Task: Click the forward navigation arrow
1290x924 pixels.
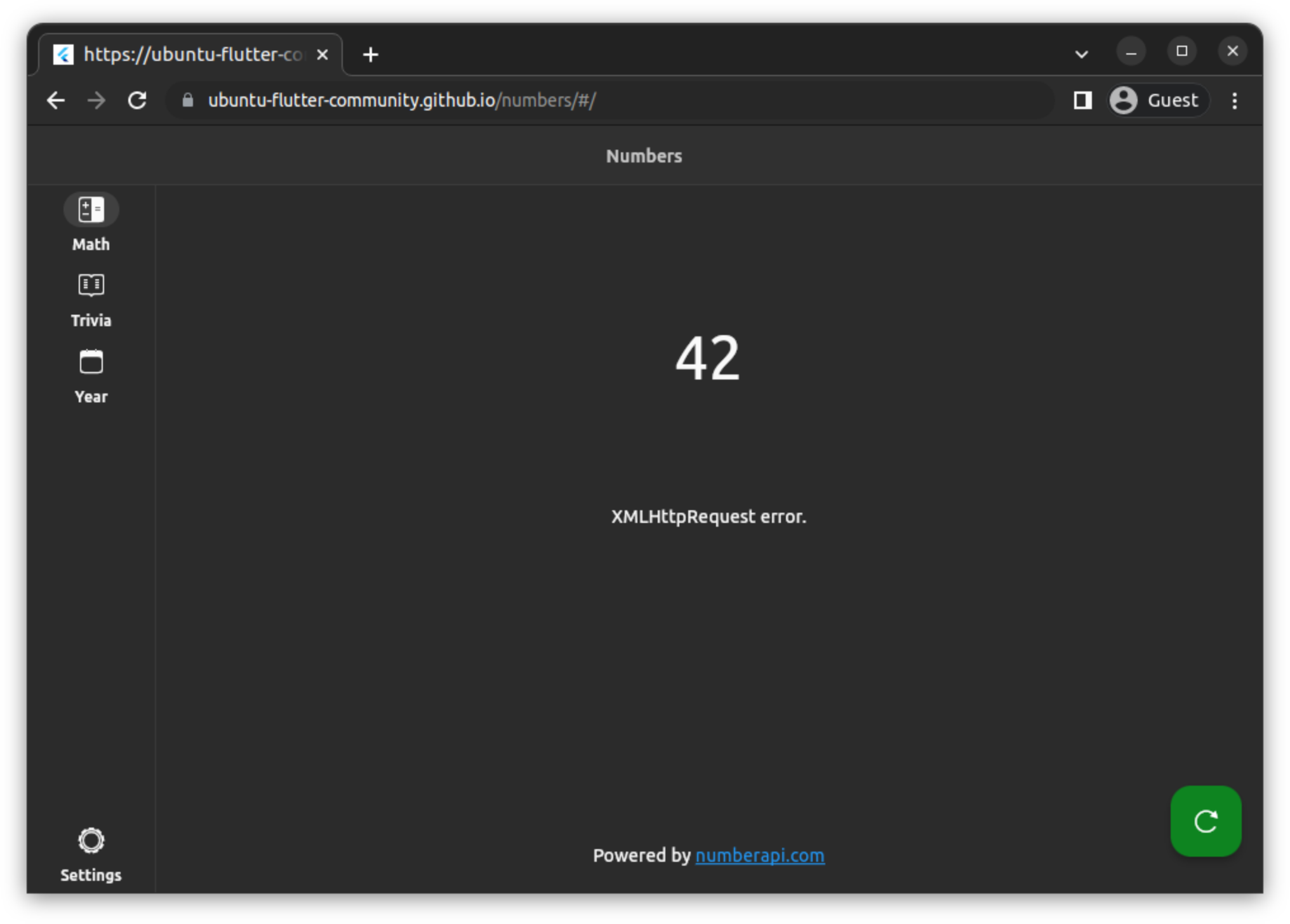Action: [x=96, y=100]
